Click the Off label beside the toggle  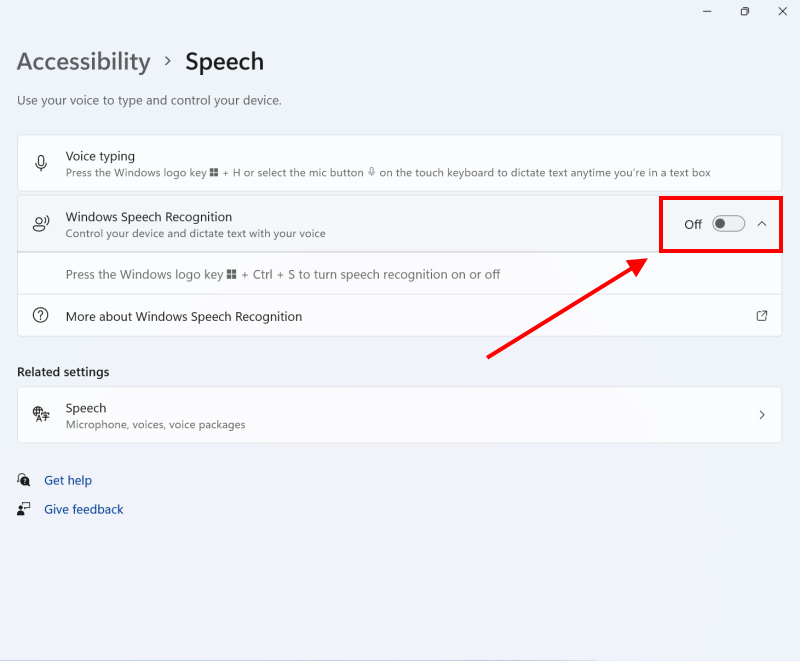[x=693, y=224]
